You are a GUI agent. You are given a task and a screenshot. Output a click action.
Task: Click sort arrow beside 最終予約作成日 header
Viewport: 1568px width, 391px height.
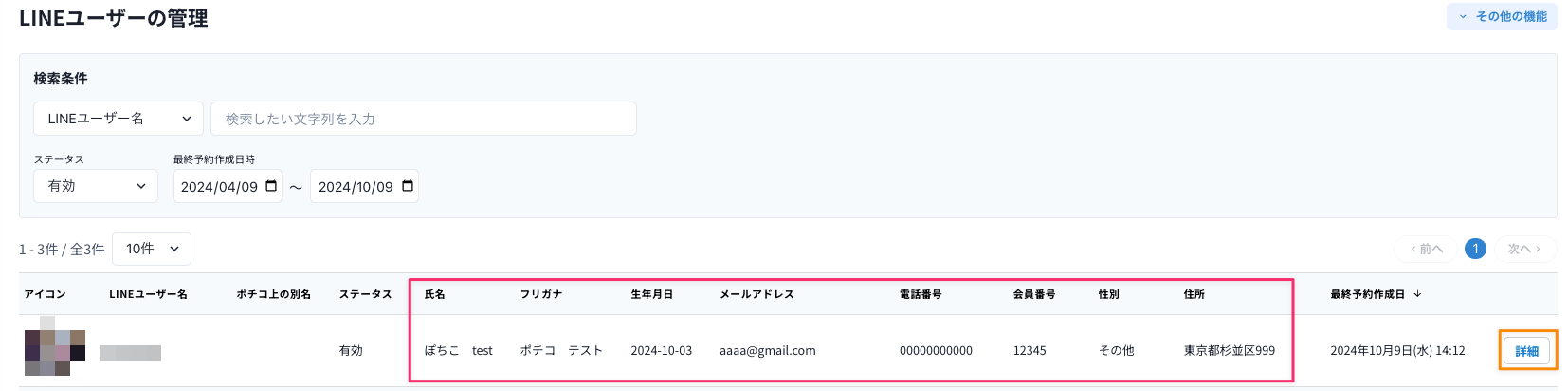point(1417,294)
